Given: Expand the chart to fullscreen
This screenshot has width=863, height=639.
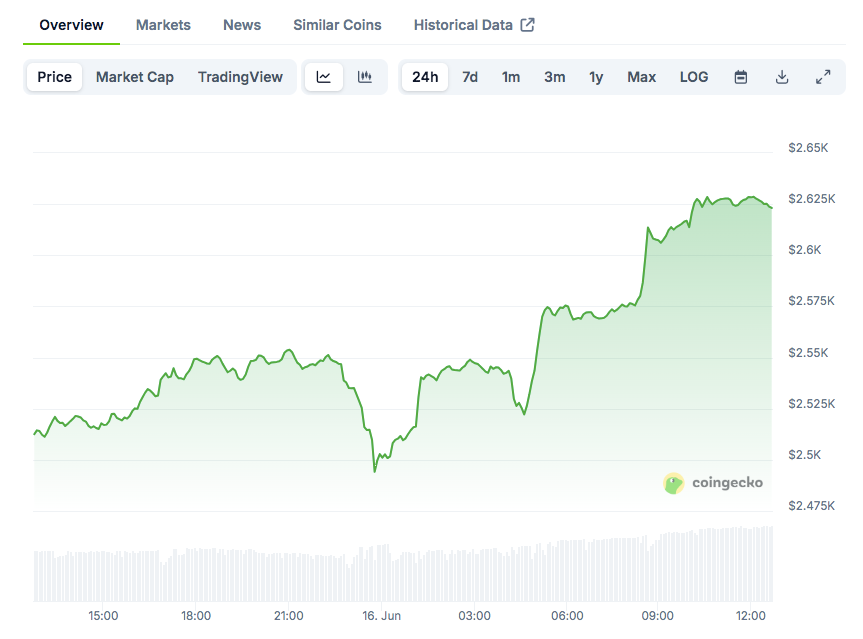Looking at the screenshot, I should pos(823,76).
